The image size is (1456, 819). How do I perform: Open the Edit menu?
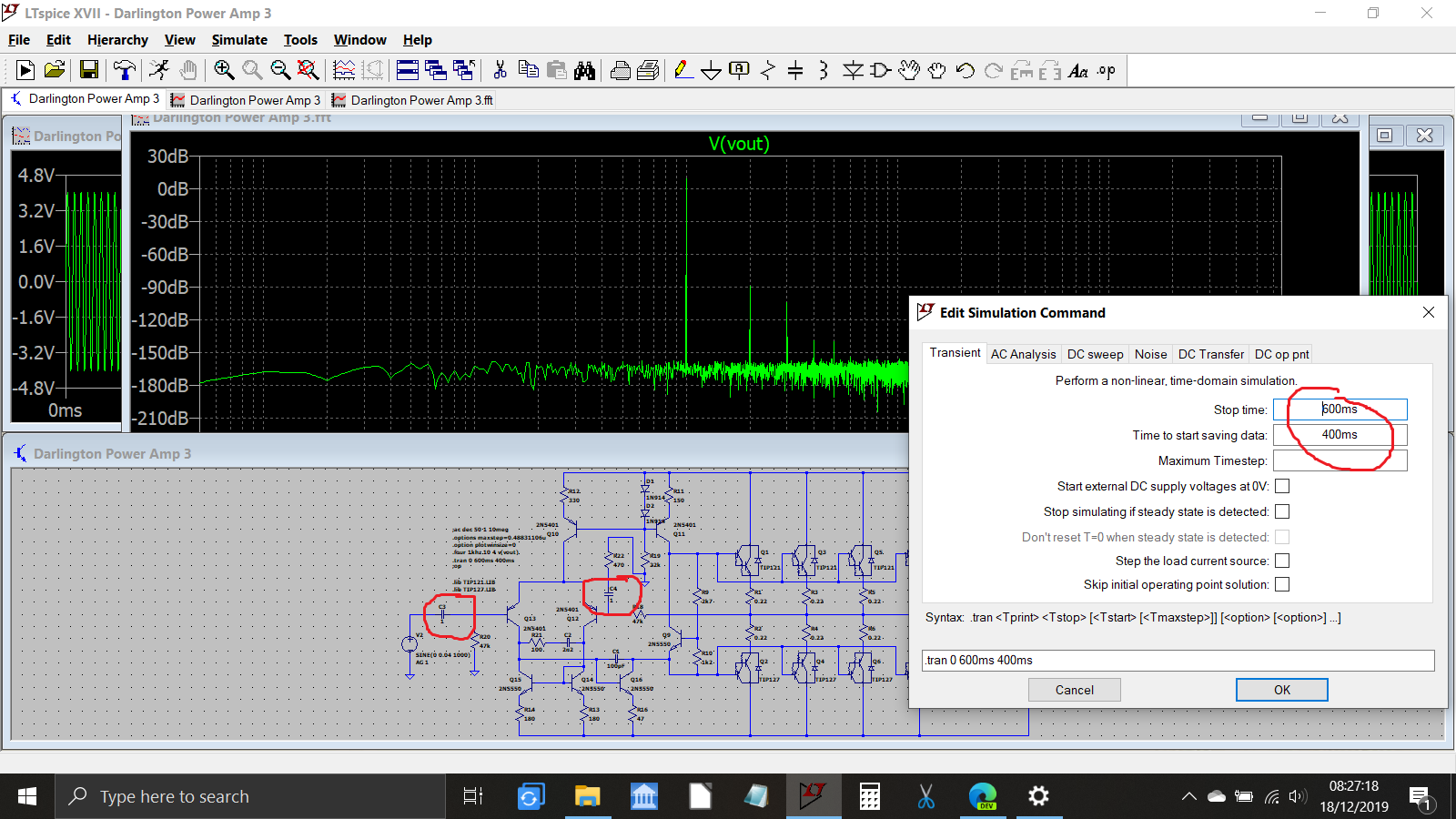point(58,40)
